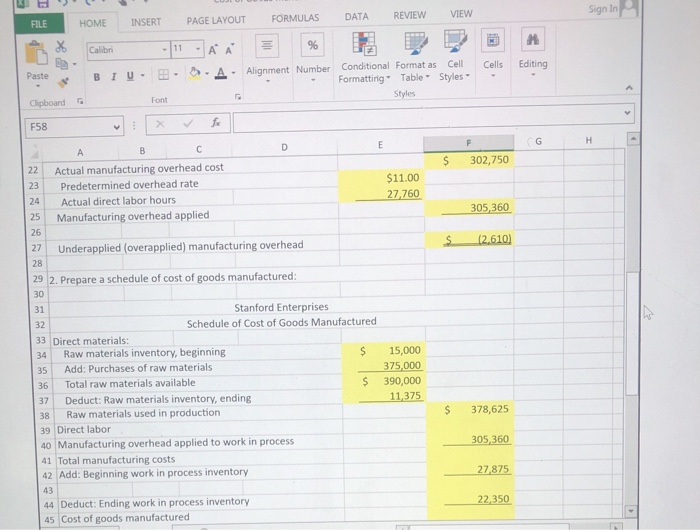Switch to the FORMULAS tab
The image size is (700, 530).
tap(295, 18)
